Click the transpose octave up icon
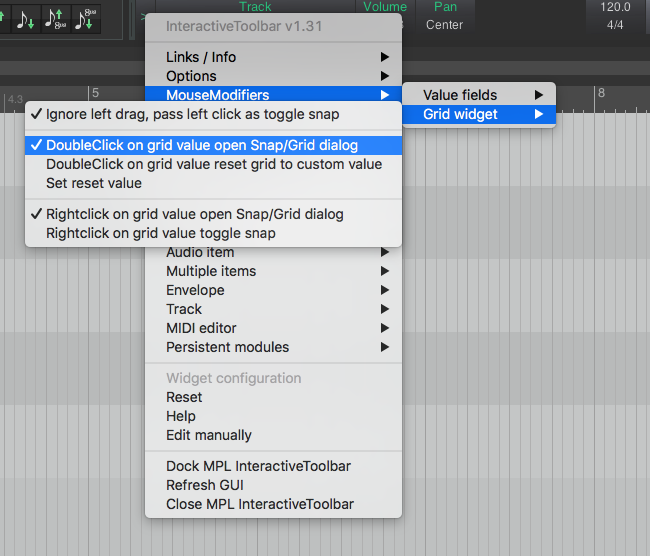 (x=55, y=17)
